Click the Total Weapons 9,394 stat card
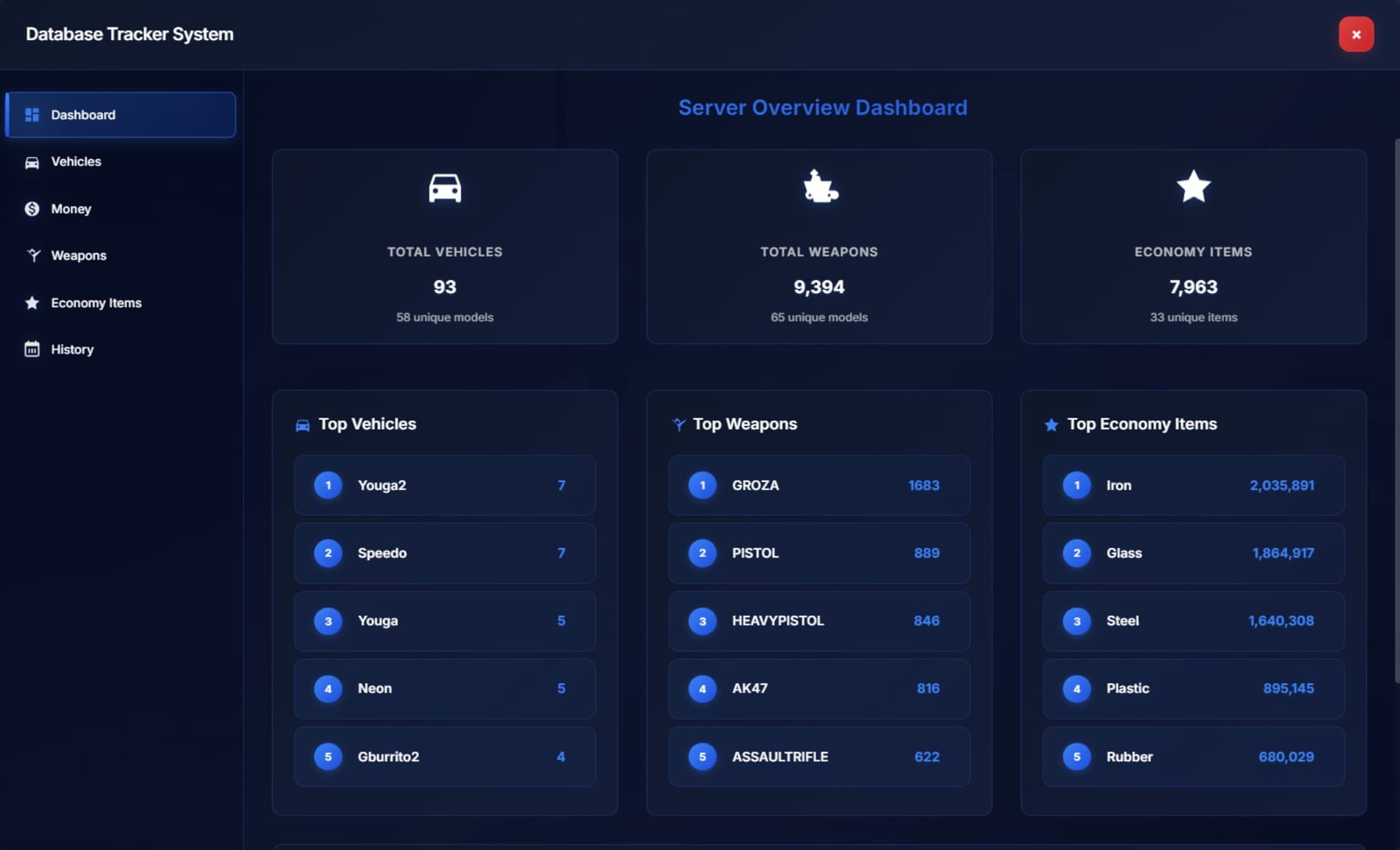Viewport: 1400px width, 850px height. point(819,246)
